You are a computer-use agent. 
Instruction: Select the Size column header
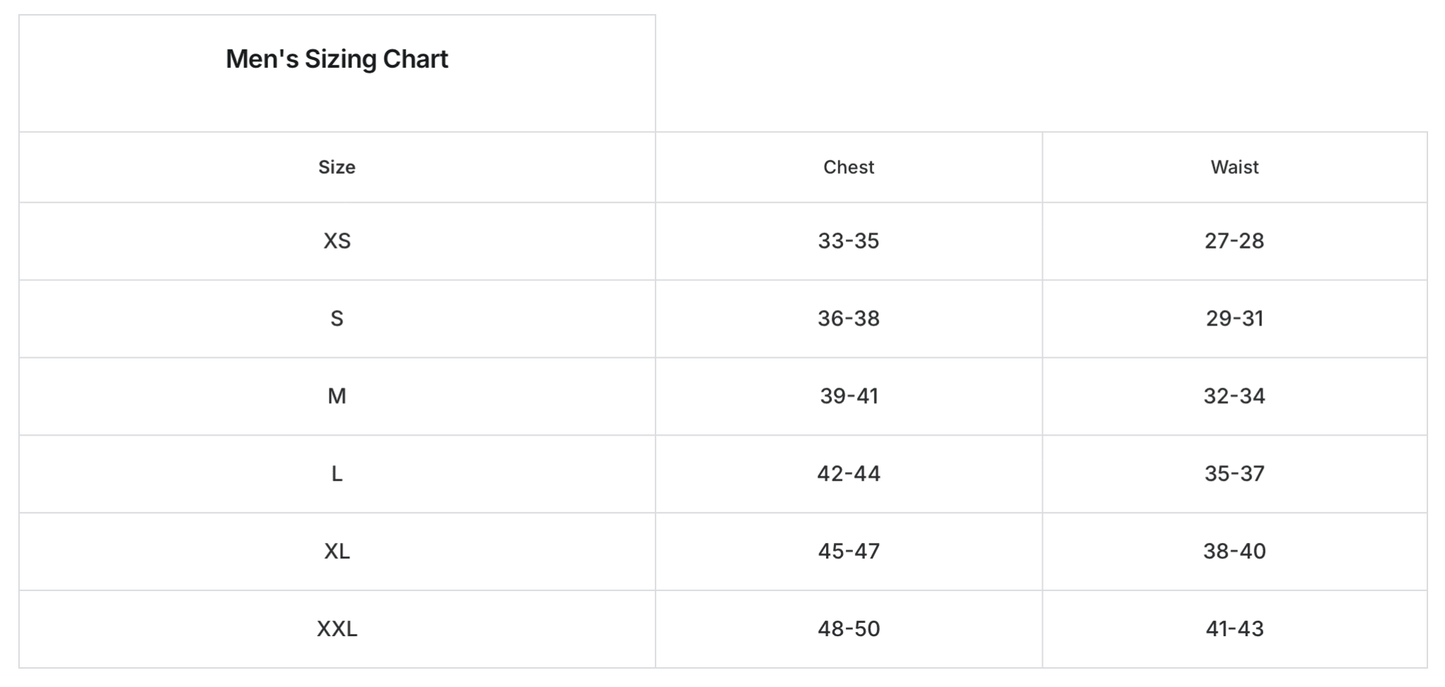tap(337, 167)
